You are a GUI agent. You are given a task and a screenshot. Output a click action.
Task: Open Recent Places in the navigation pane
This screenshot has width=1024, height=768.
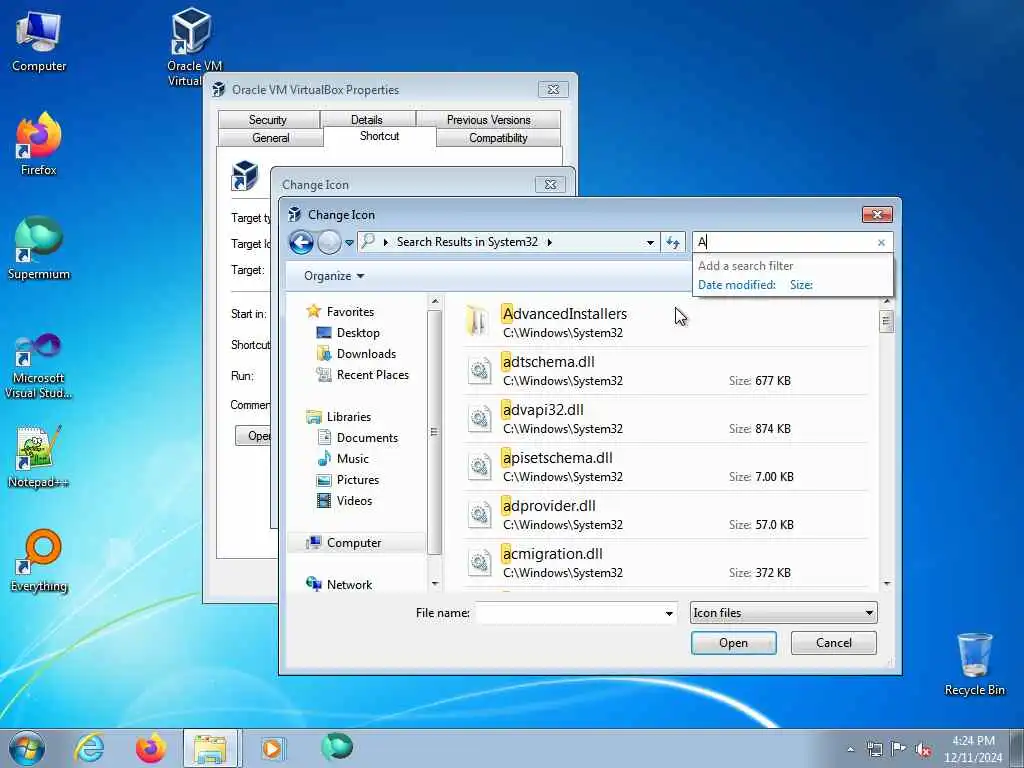[373, 374]
